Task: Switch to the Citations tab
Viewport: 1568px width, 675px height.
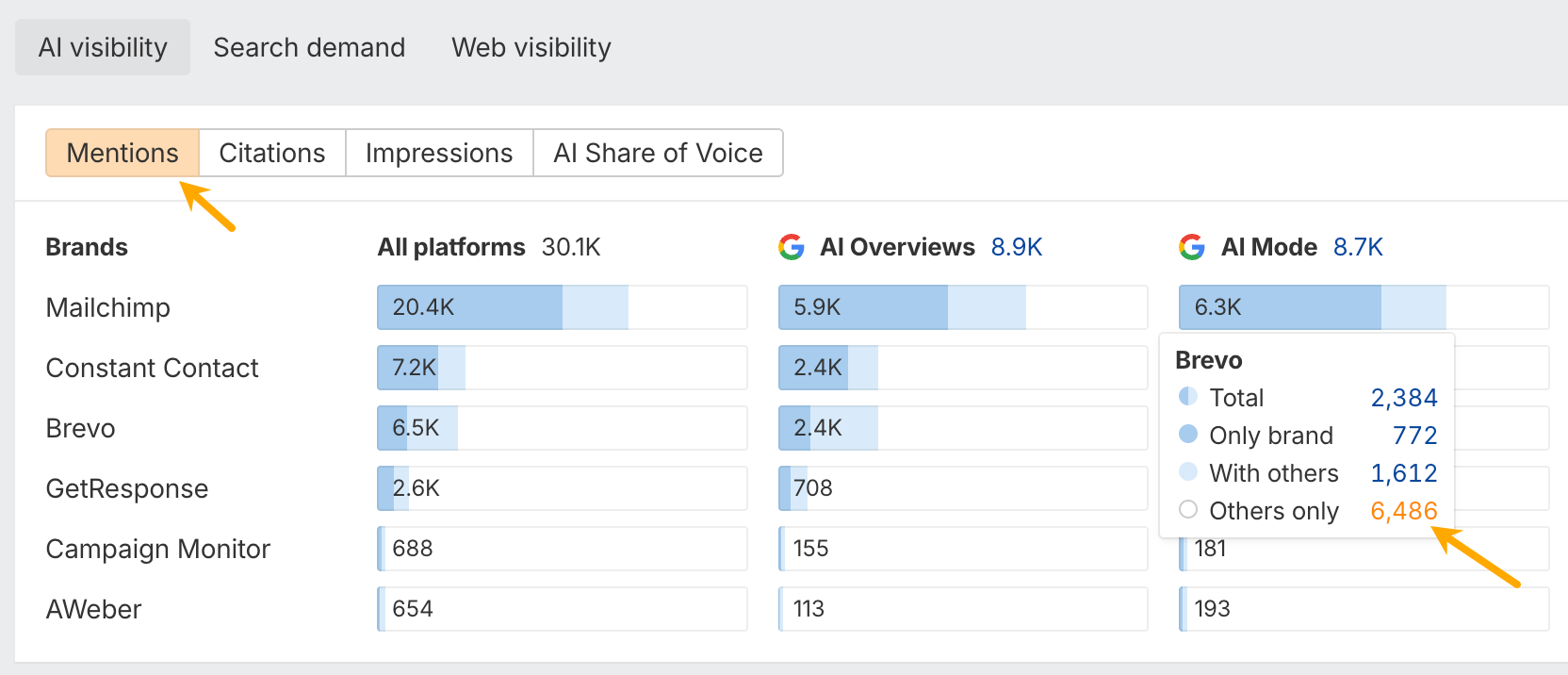Action: [271, 153]
